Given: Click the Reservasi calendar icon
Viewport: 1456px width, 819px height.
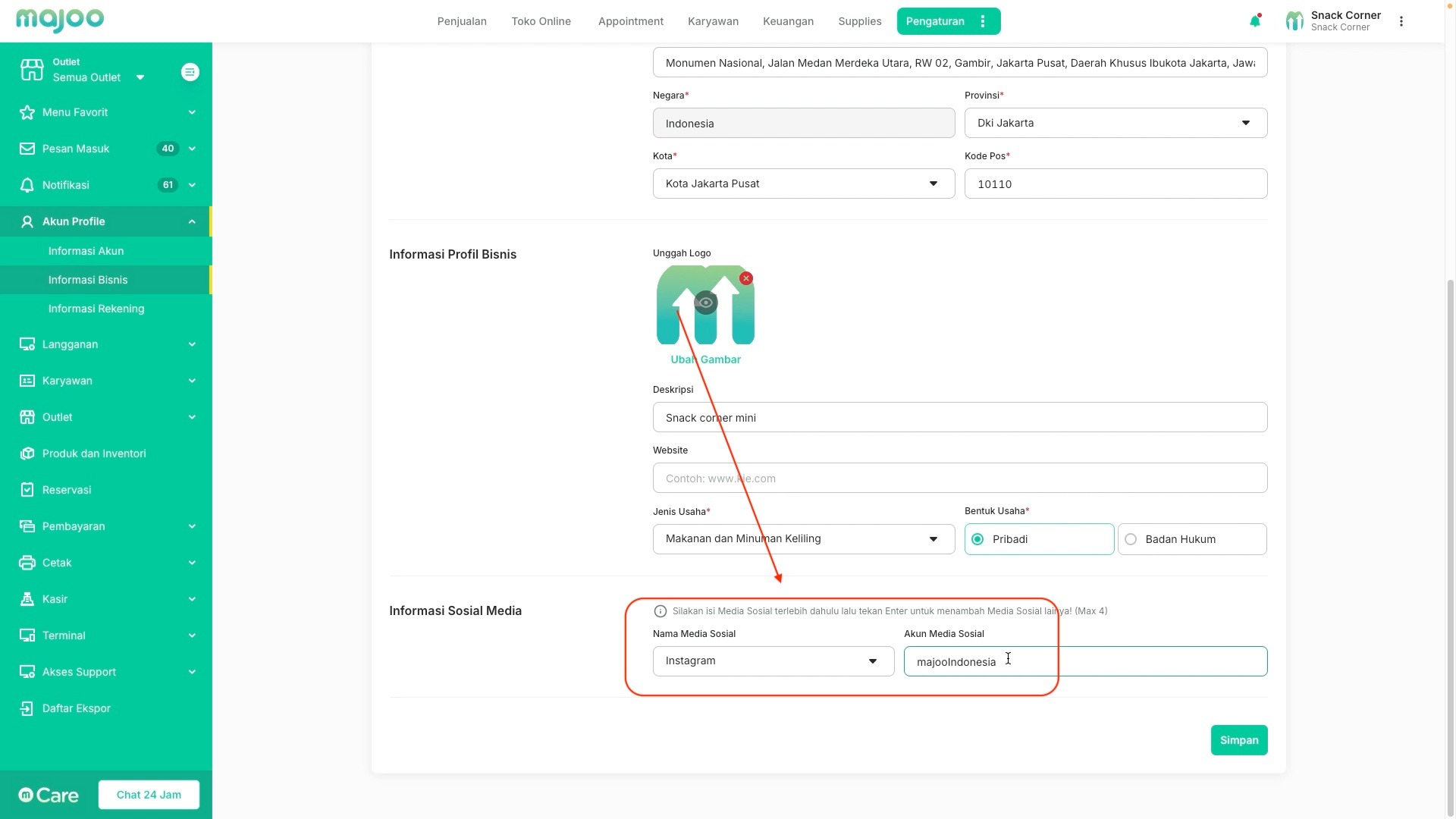Looking at the screenshot, I should coord(27,490).
